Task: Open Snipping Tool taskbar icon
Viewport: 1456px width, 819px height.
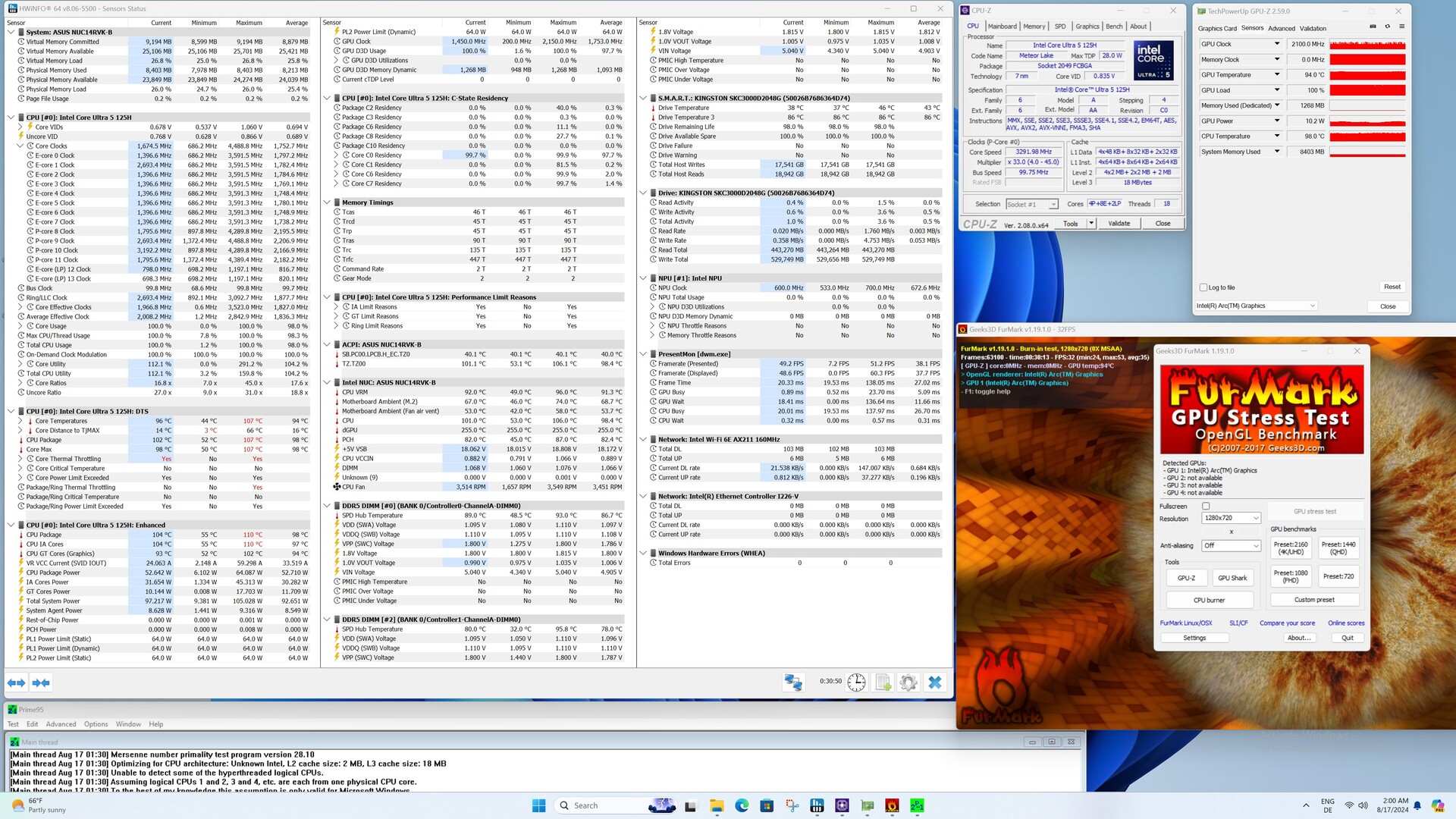Action: 792,805
